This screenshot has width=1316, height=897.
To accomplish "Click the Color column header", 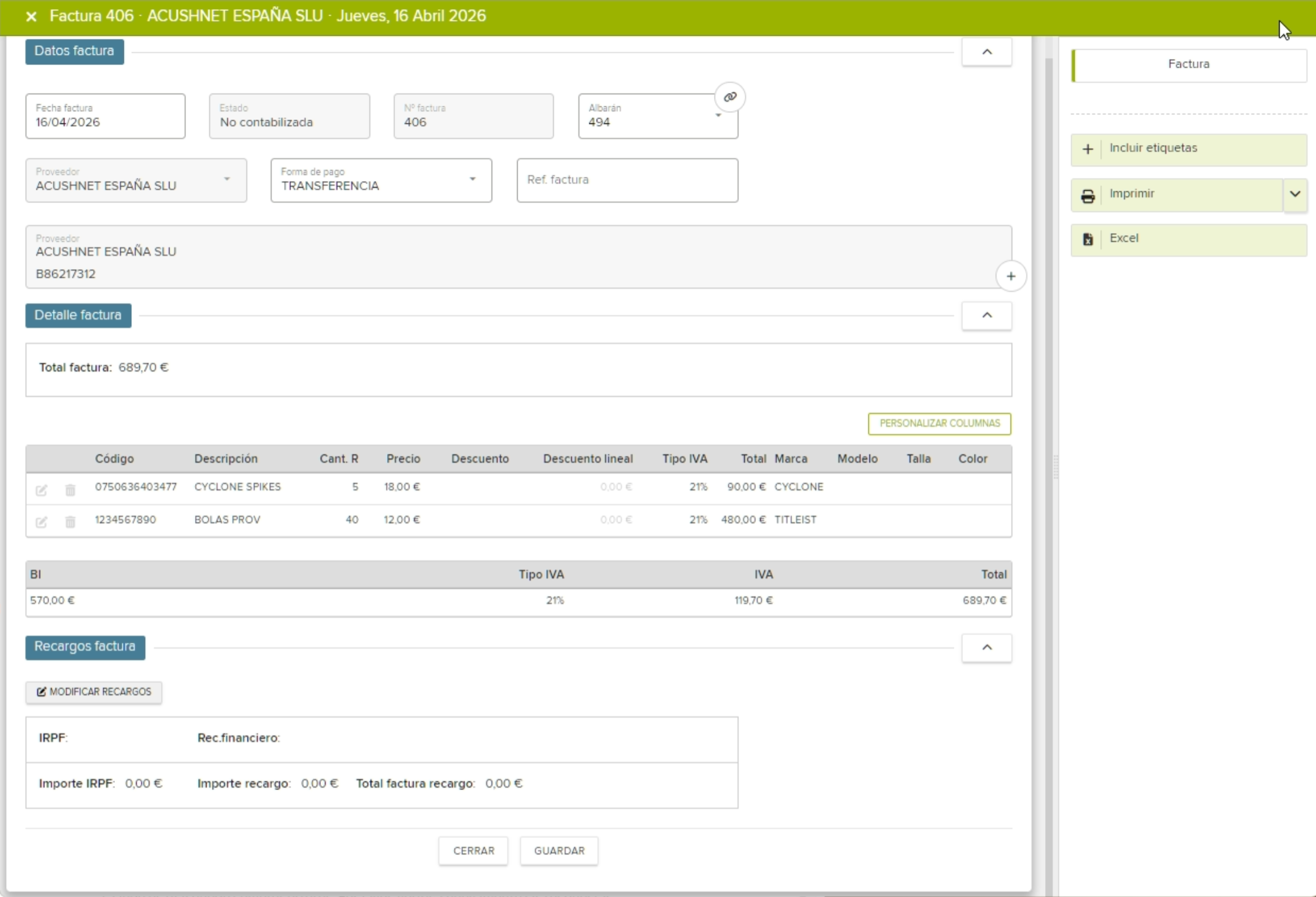I will [x=973, y=459].
